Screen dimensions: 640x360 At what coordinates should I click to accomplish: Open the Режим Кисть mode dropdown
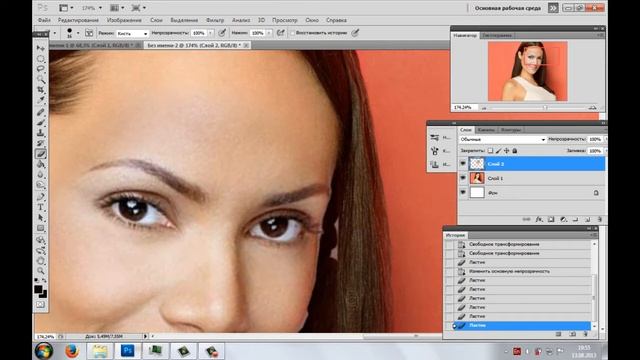pos(132,33)
